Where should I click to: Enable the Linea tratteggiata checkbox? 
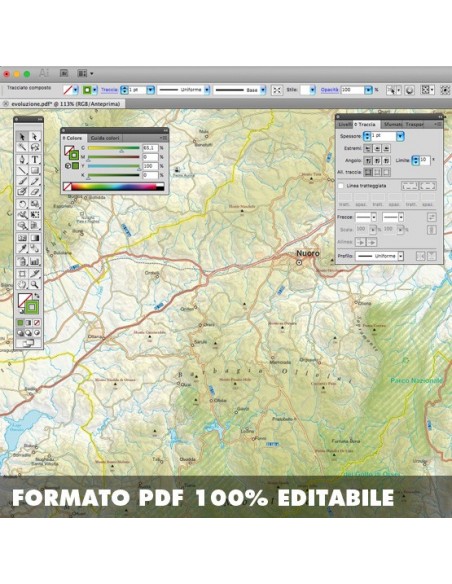pyautogui.click(x=341, y=185)
